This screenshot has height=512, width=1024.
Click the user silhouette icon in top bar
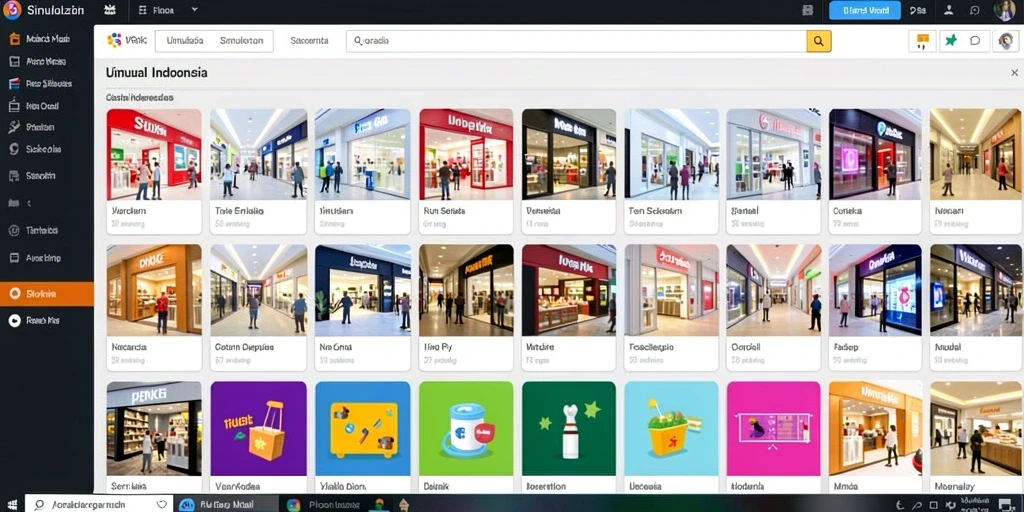949,10
